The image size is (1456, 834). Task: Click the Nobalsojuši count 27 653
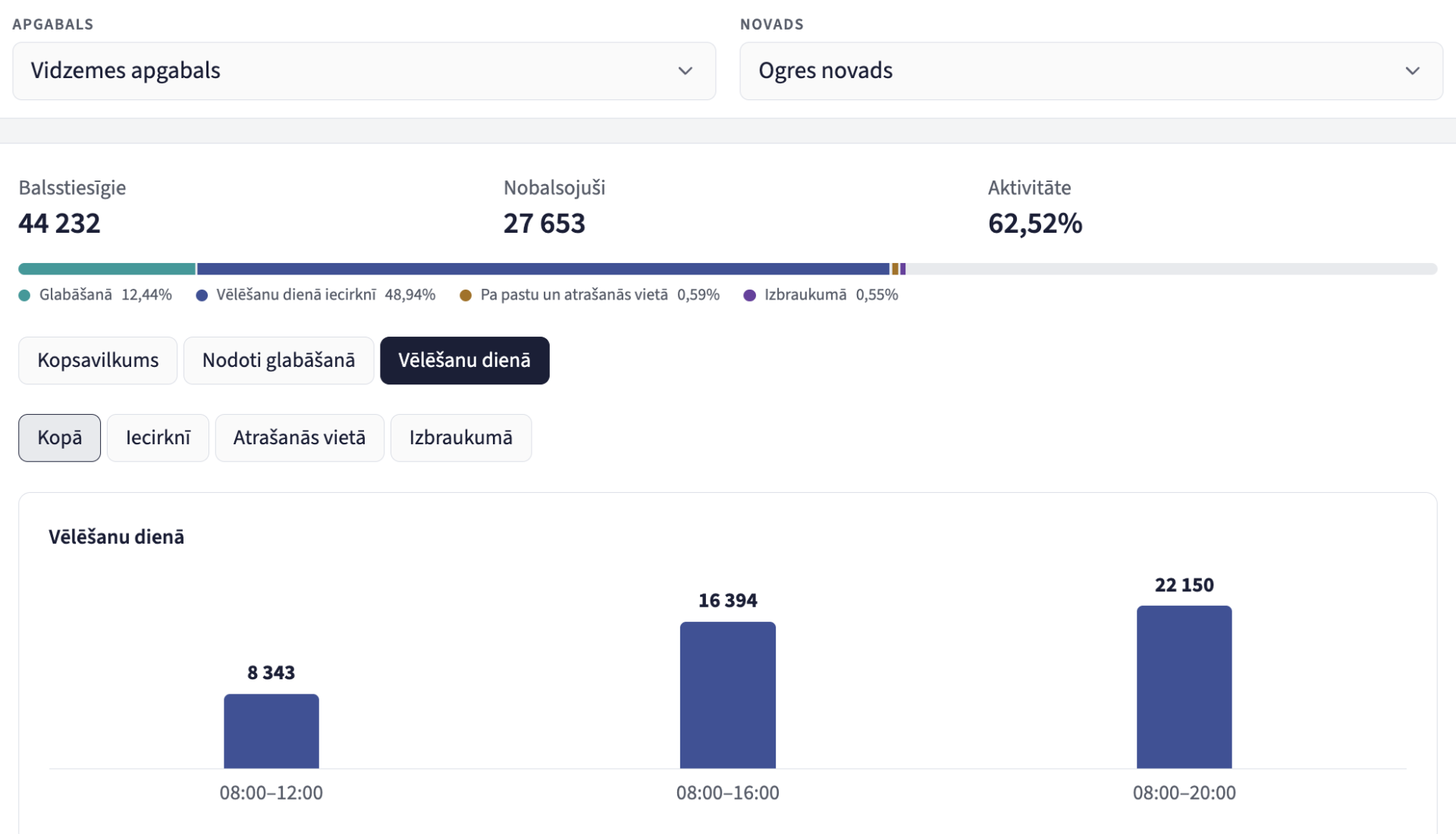point(544,224)
